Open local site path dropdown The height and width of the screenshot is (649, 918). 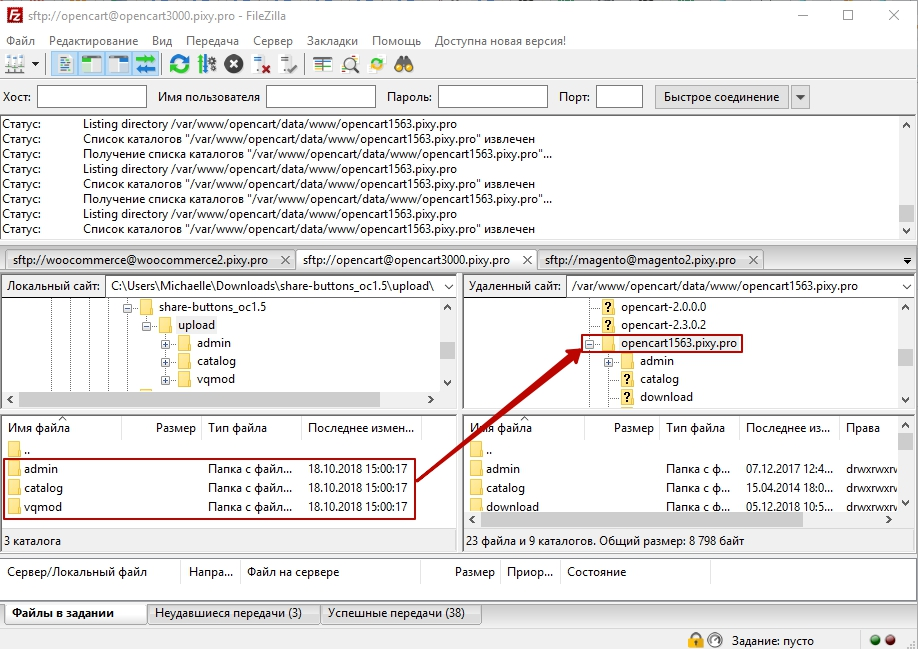click(448, 286)
